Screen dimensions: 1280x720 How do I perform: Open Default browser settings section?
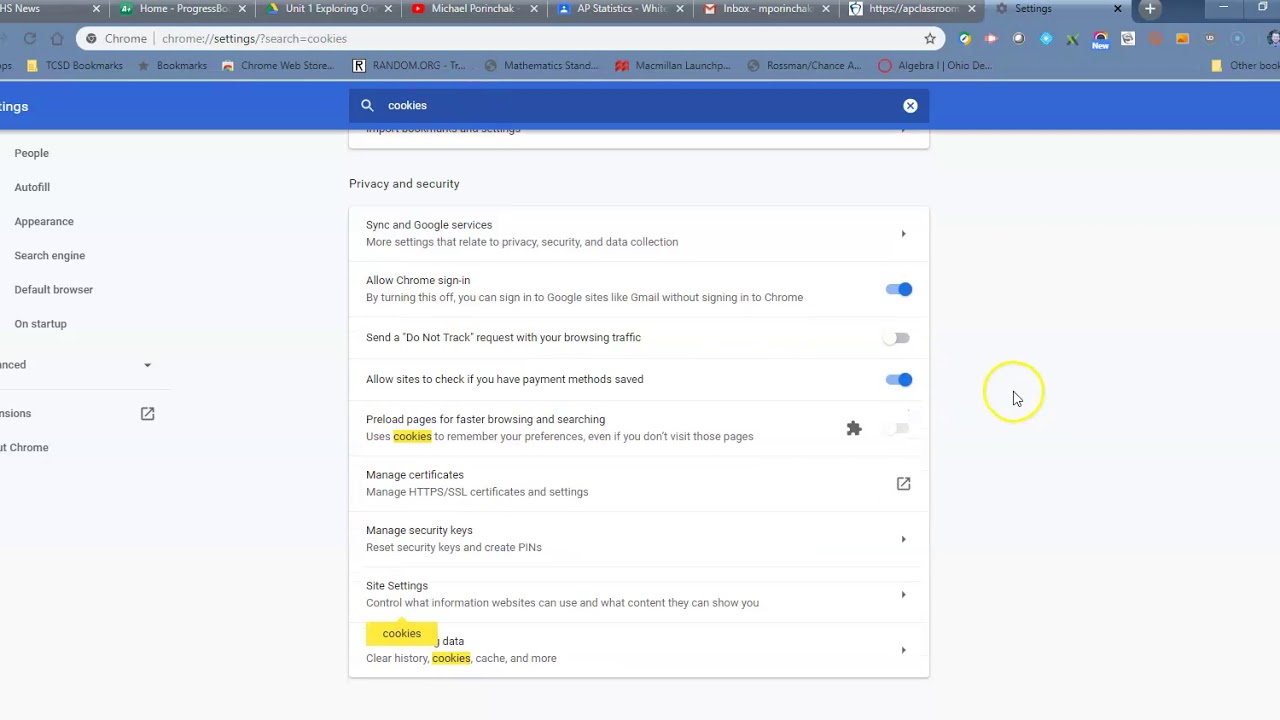53,290
